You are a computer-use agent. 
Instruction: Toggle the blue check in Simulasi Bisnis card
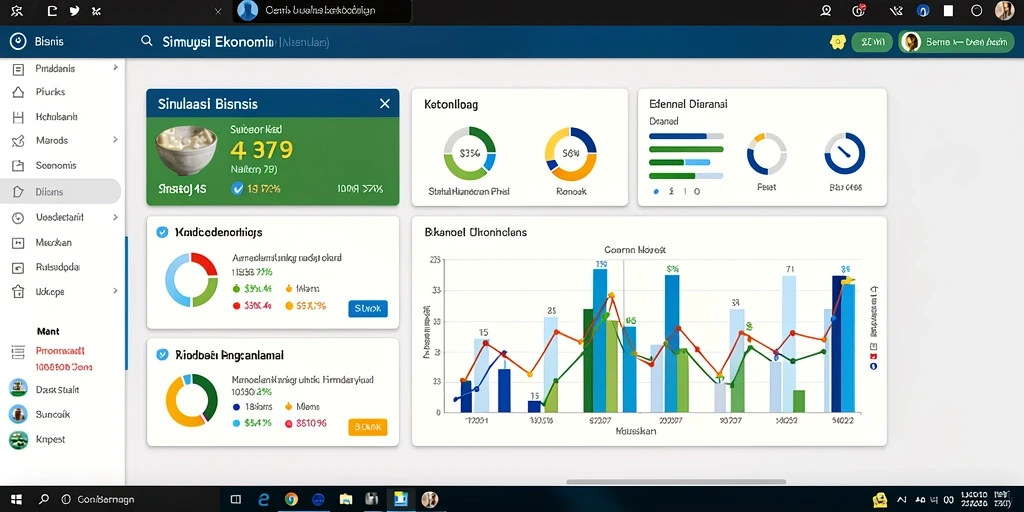click(x=237, y=189)
